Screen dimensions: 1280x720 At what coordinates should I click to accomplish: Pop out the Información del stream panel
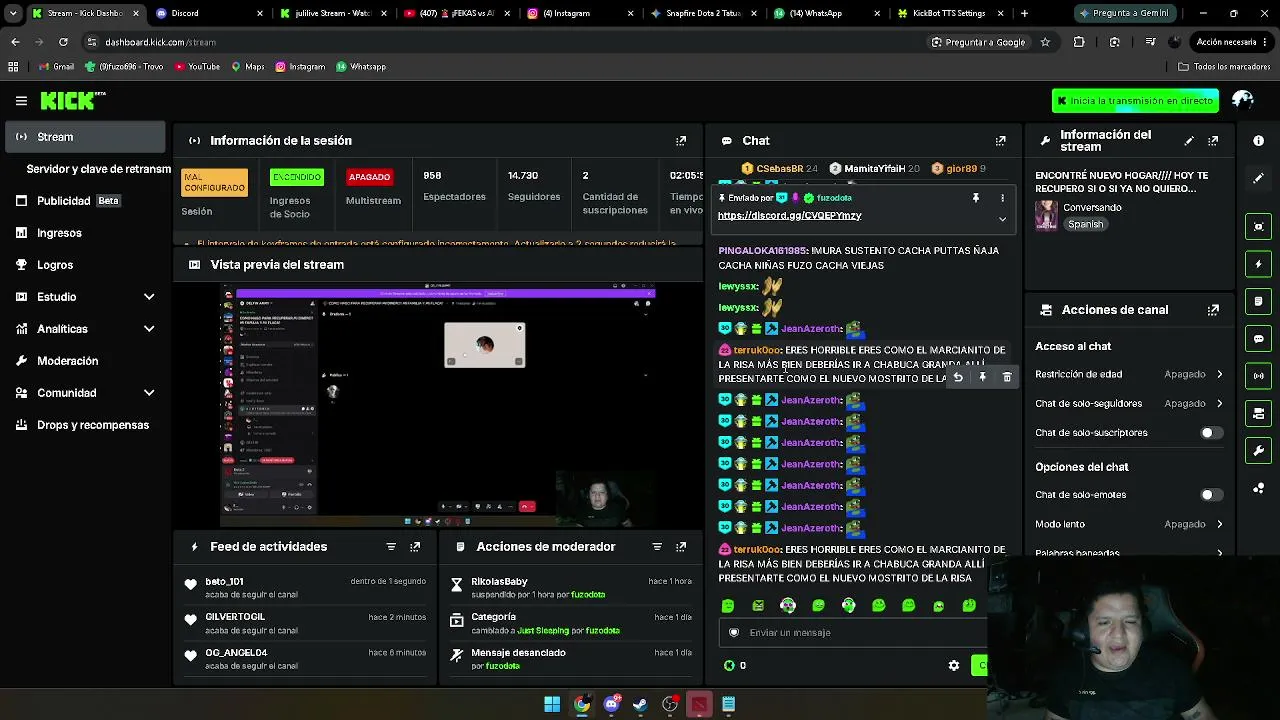[1213, 141]
